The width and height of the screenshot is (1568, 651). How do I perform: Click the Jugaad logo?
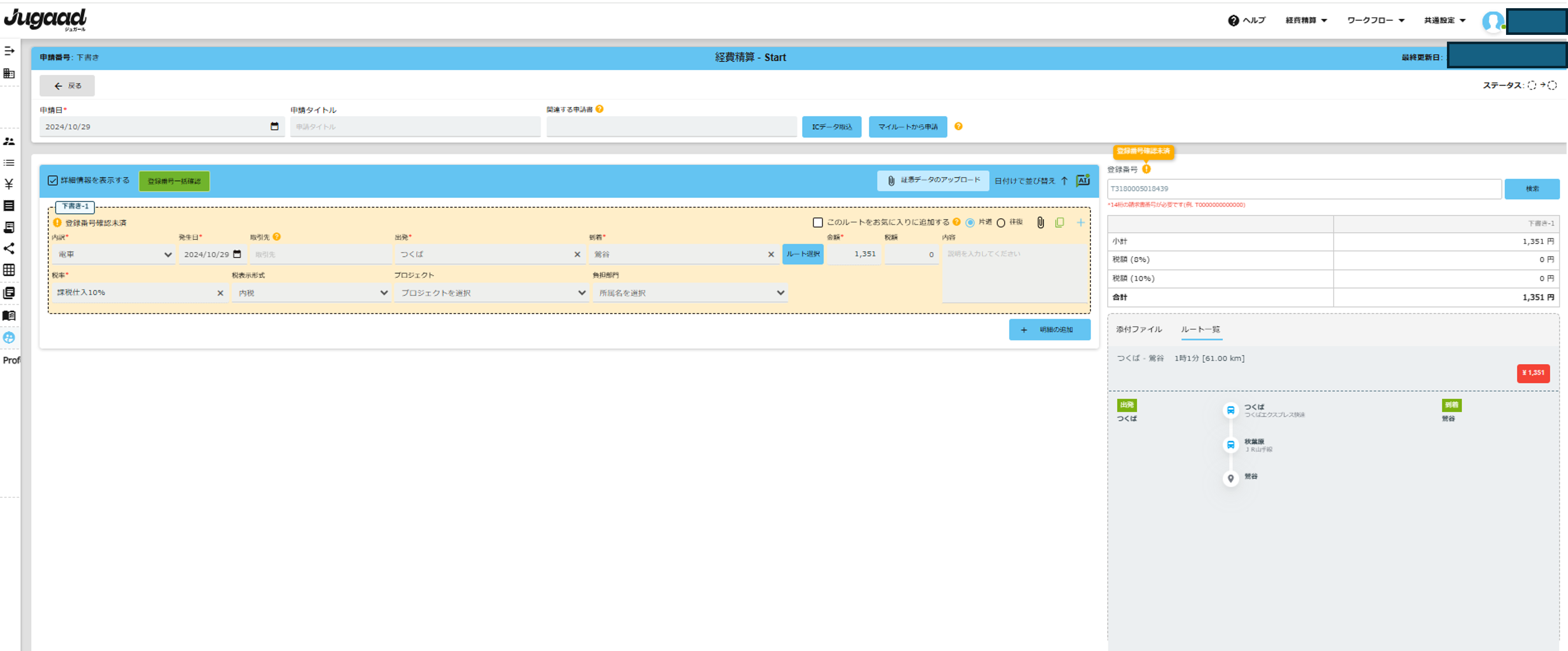[x=46, y=20]
